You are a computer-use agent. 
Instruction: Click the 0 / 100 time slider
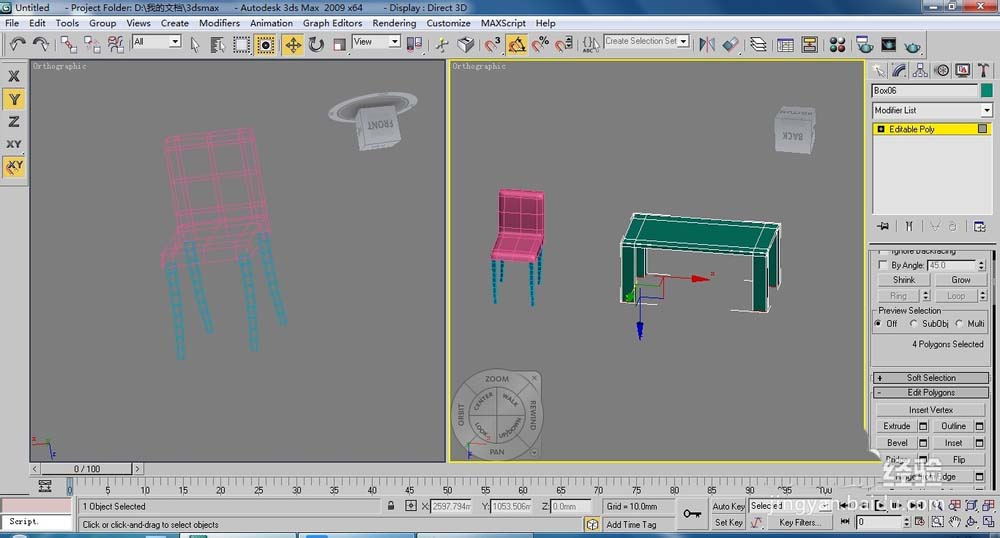[86, 469]
